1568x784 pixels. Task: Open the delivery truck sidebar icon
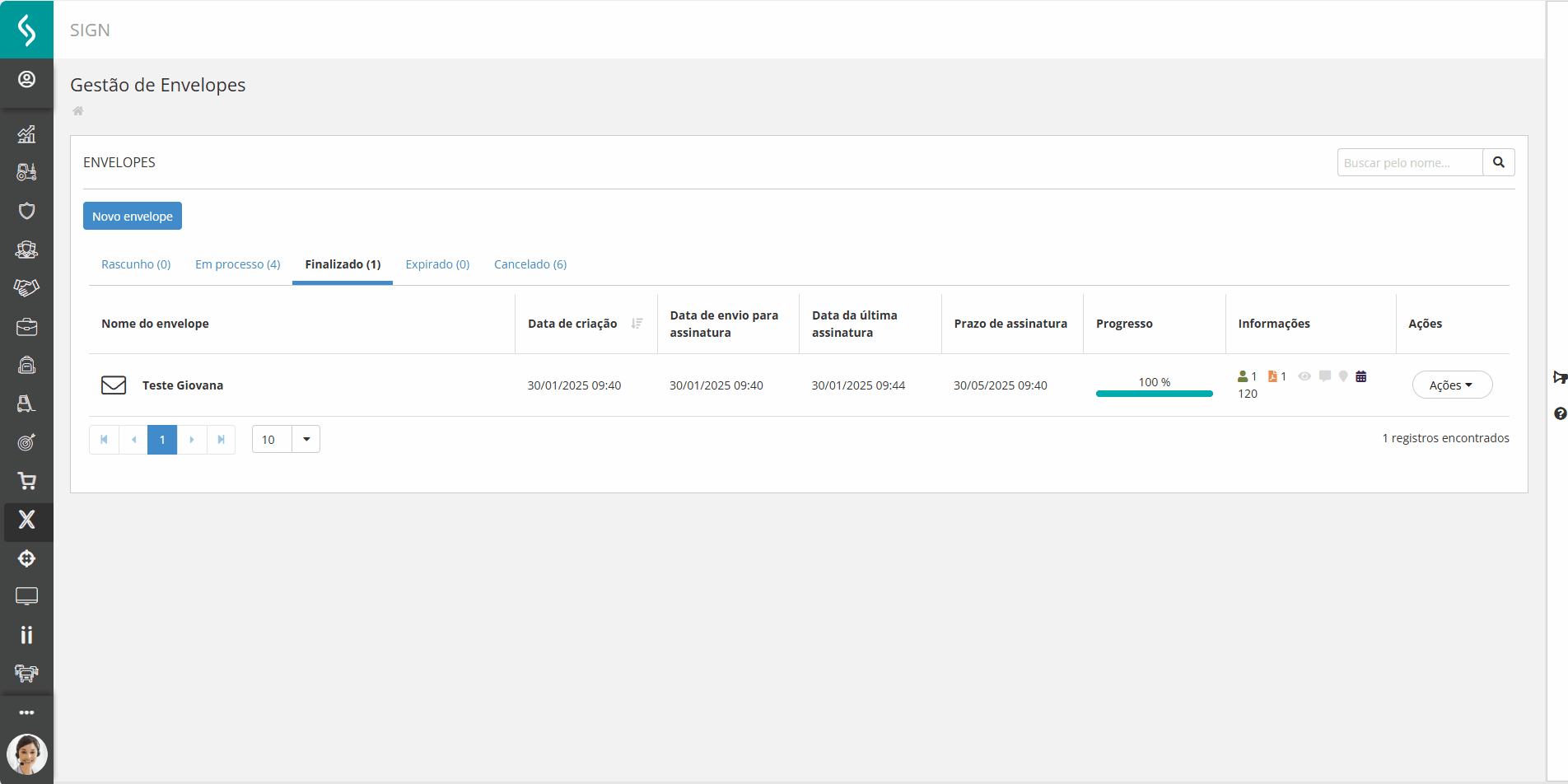pyautogui.click(x=26, y=674)
